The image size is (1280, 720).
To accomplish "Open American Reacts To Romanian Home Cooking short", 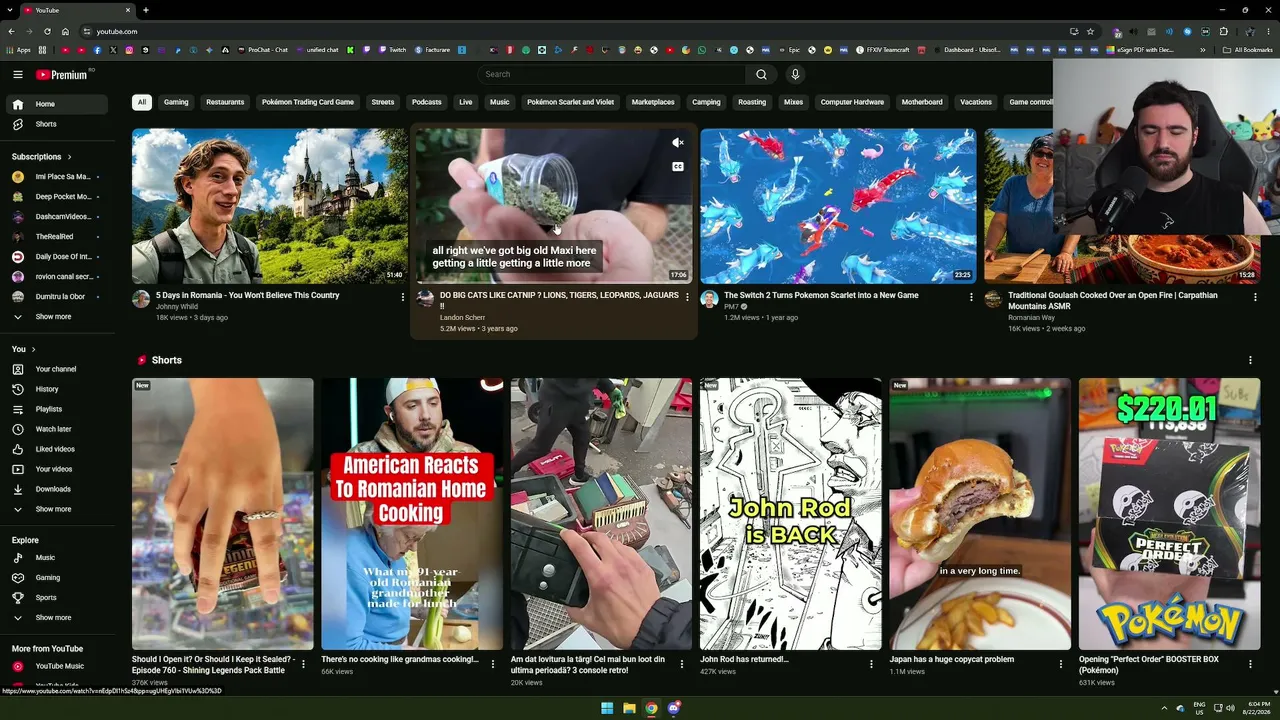I will click(412, 514).
